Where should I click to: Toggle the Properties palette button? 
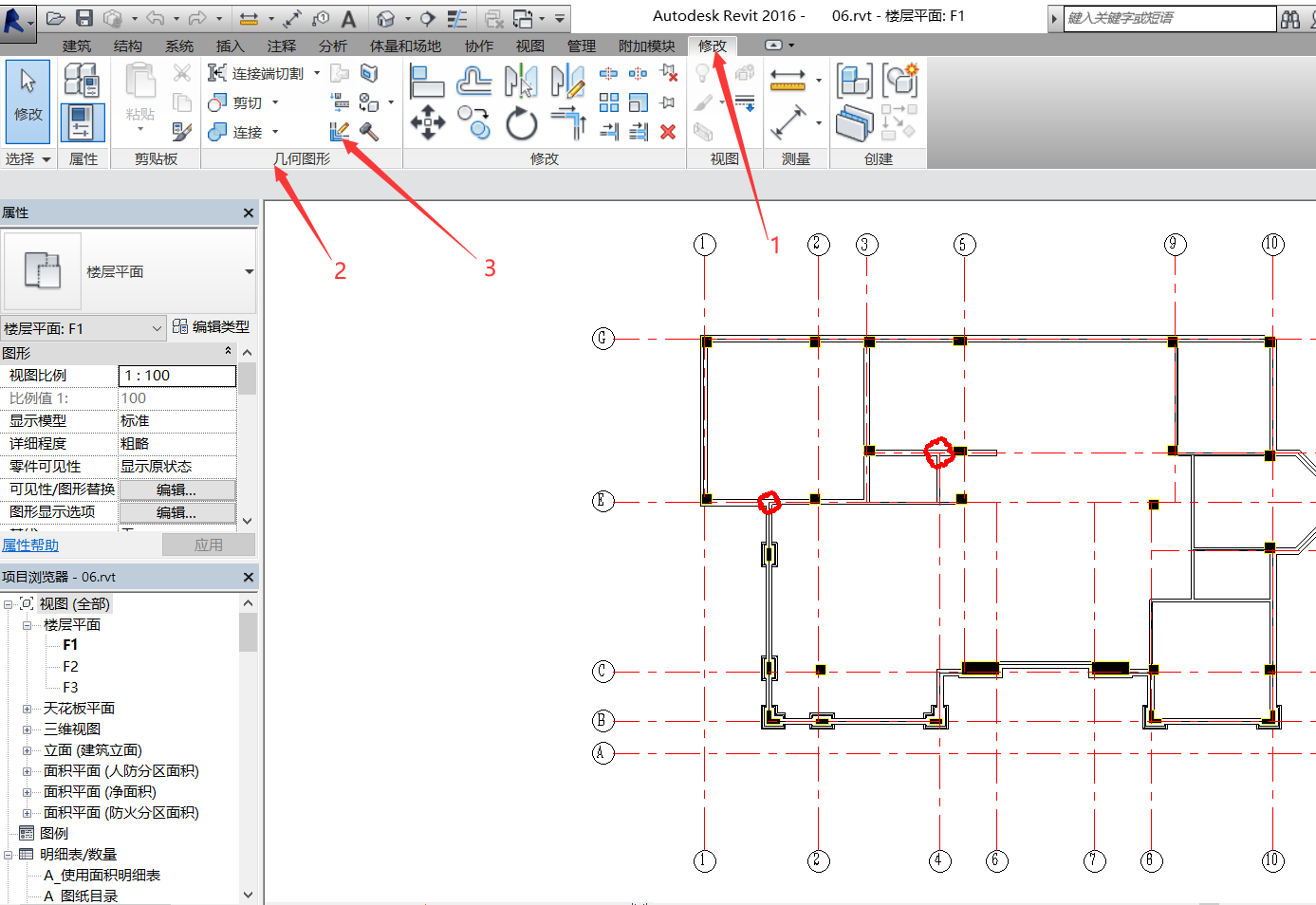[x=83, y=123]
